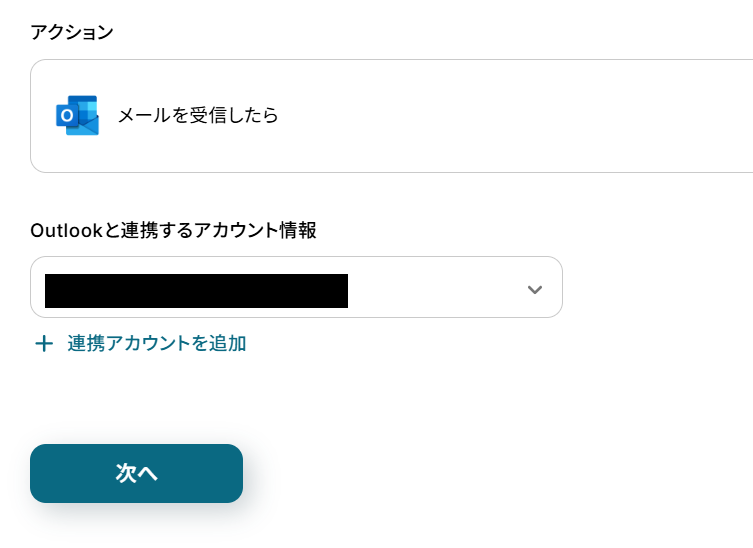Screen dimensions: 753x548
Task: Click the アクション section heading
Action: [x=72, y=32]
